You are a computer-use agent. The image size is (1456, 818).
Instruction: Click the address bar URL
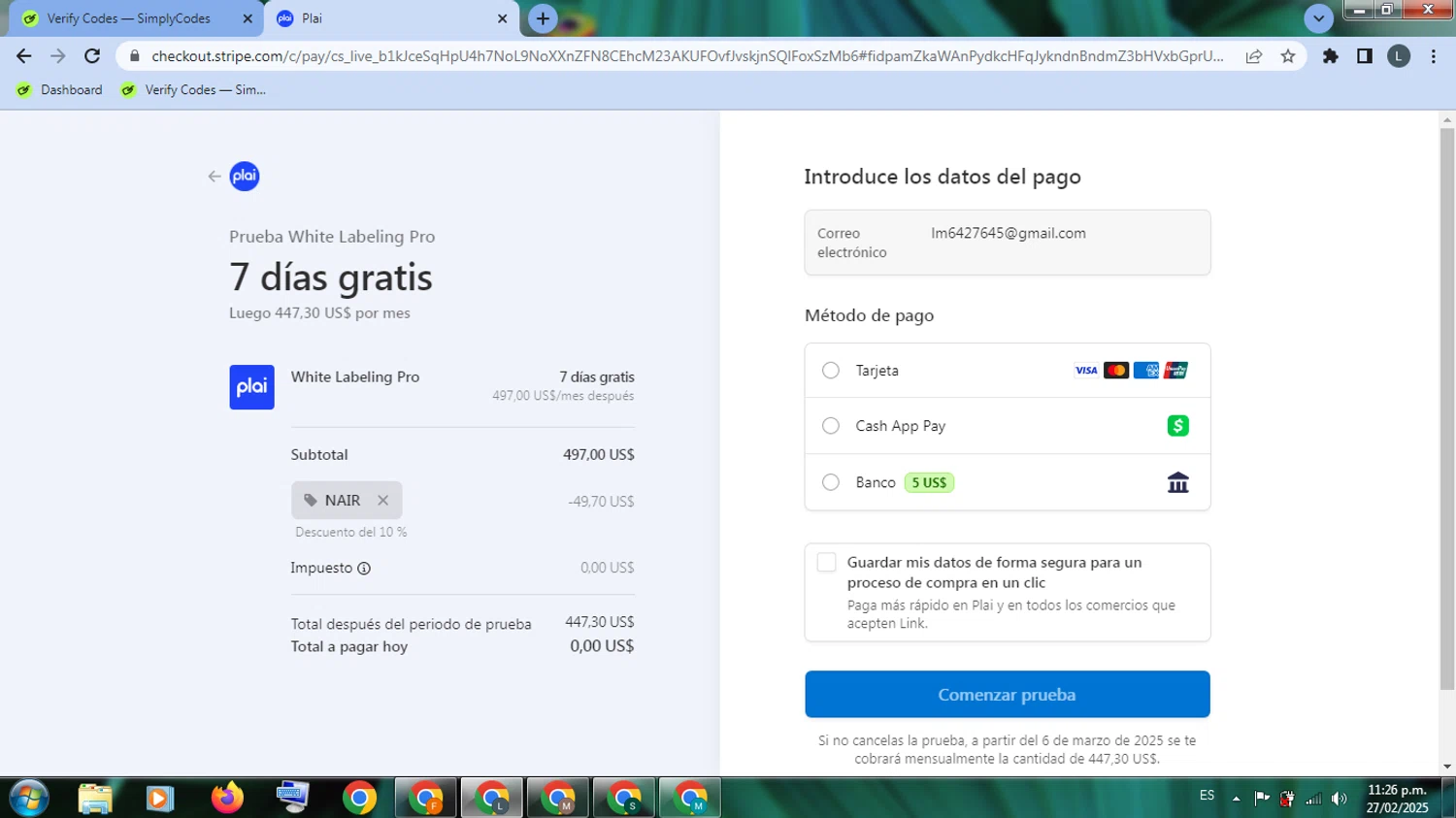point(687,56)
